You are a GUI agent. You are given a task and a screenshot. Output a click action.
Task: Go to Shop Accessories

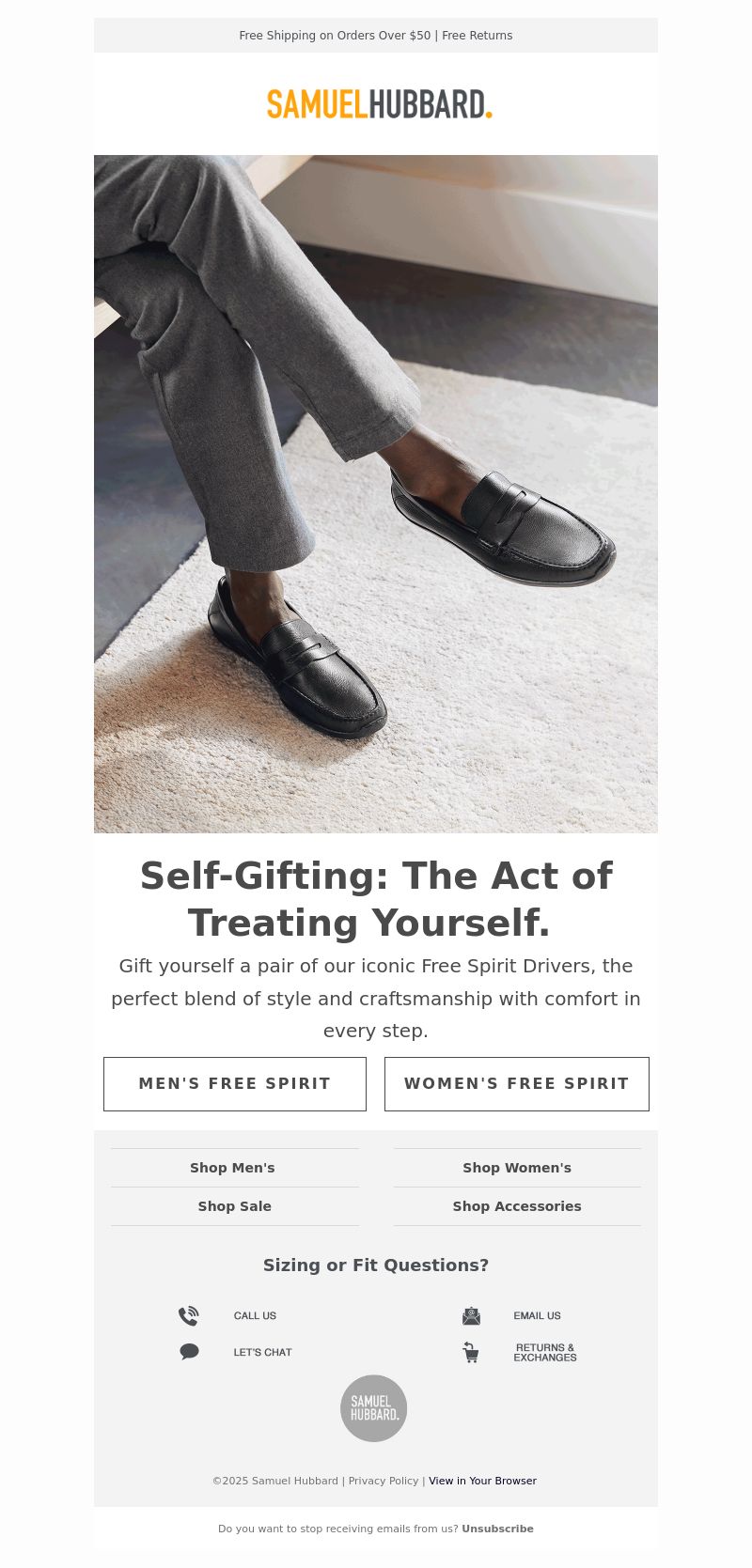pos(517,1206)
